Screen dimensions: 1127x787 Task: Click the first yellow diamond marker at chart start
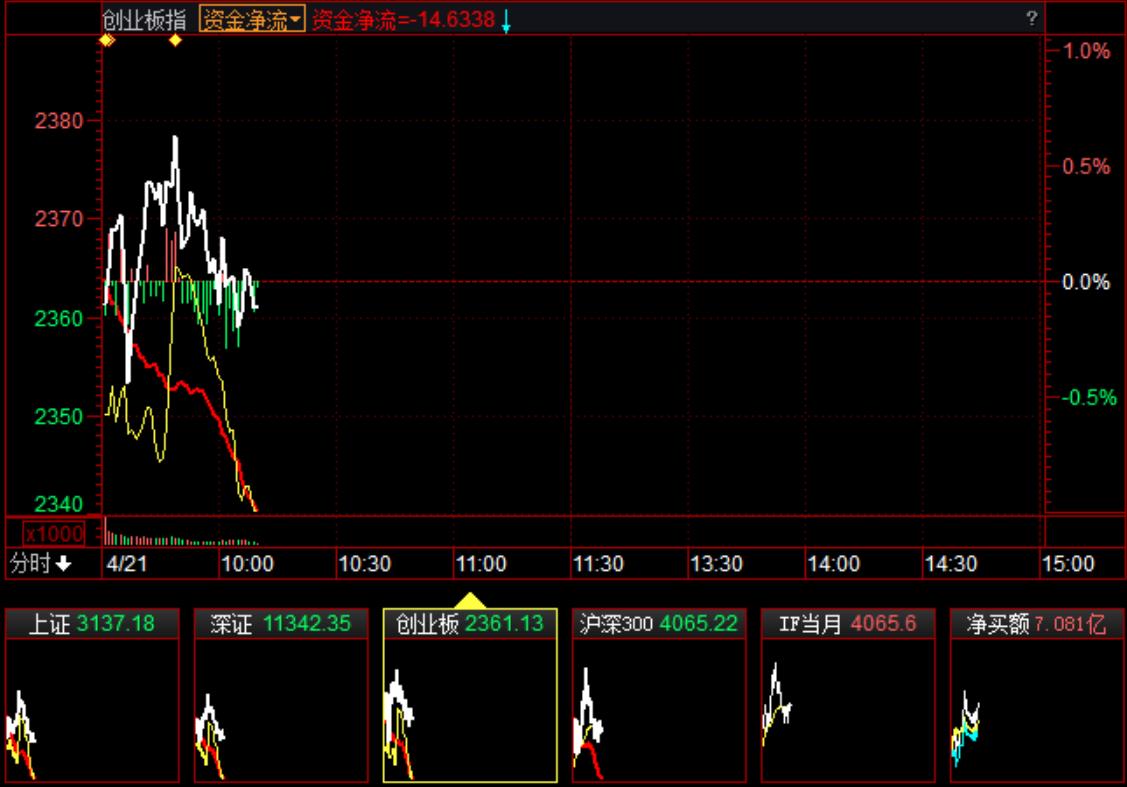[107, 40]
